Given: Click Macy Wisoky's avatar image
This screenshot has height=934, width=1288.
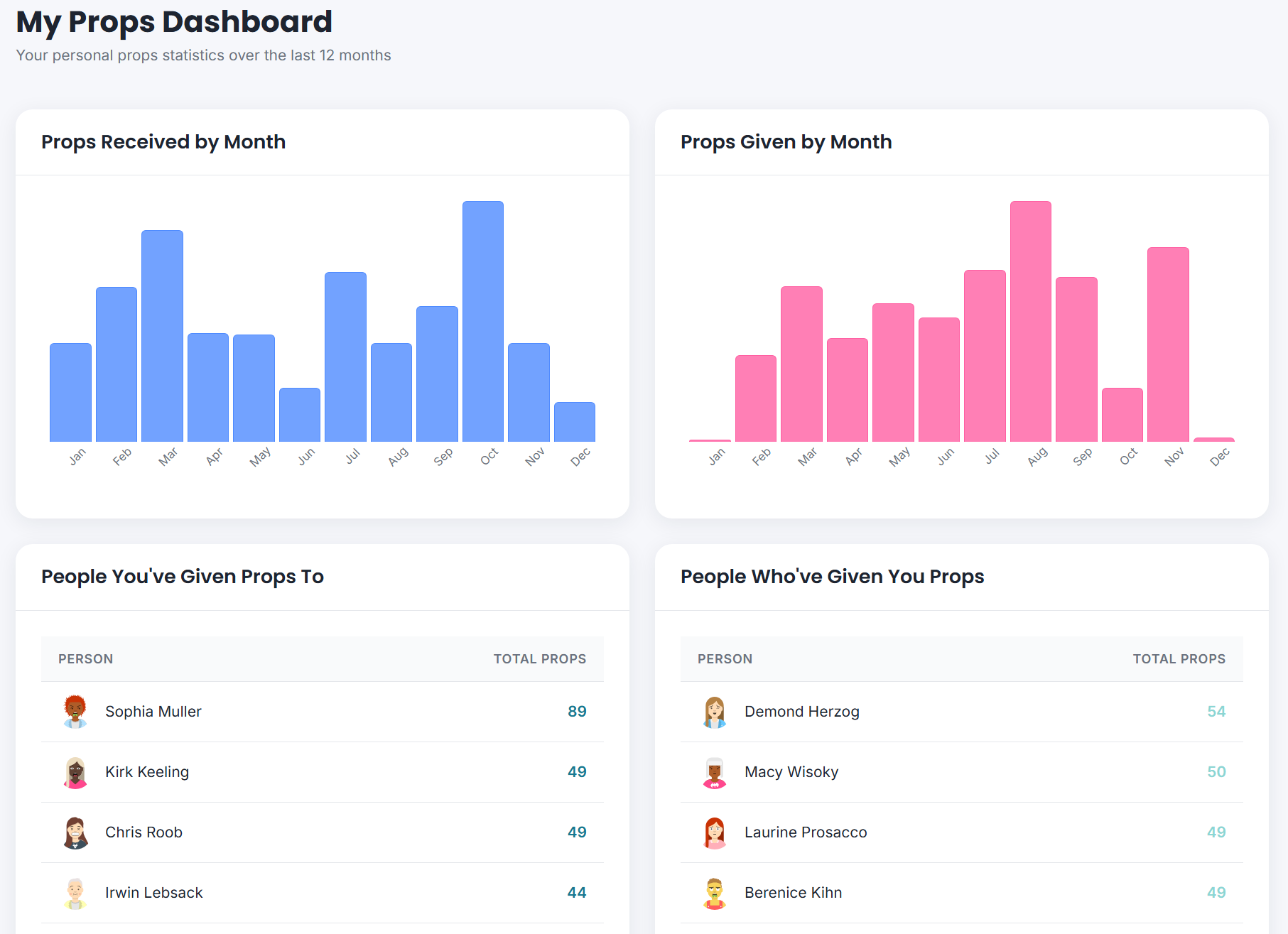Looking at the screenshot, I should pos(715,771).
